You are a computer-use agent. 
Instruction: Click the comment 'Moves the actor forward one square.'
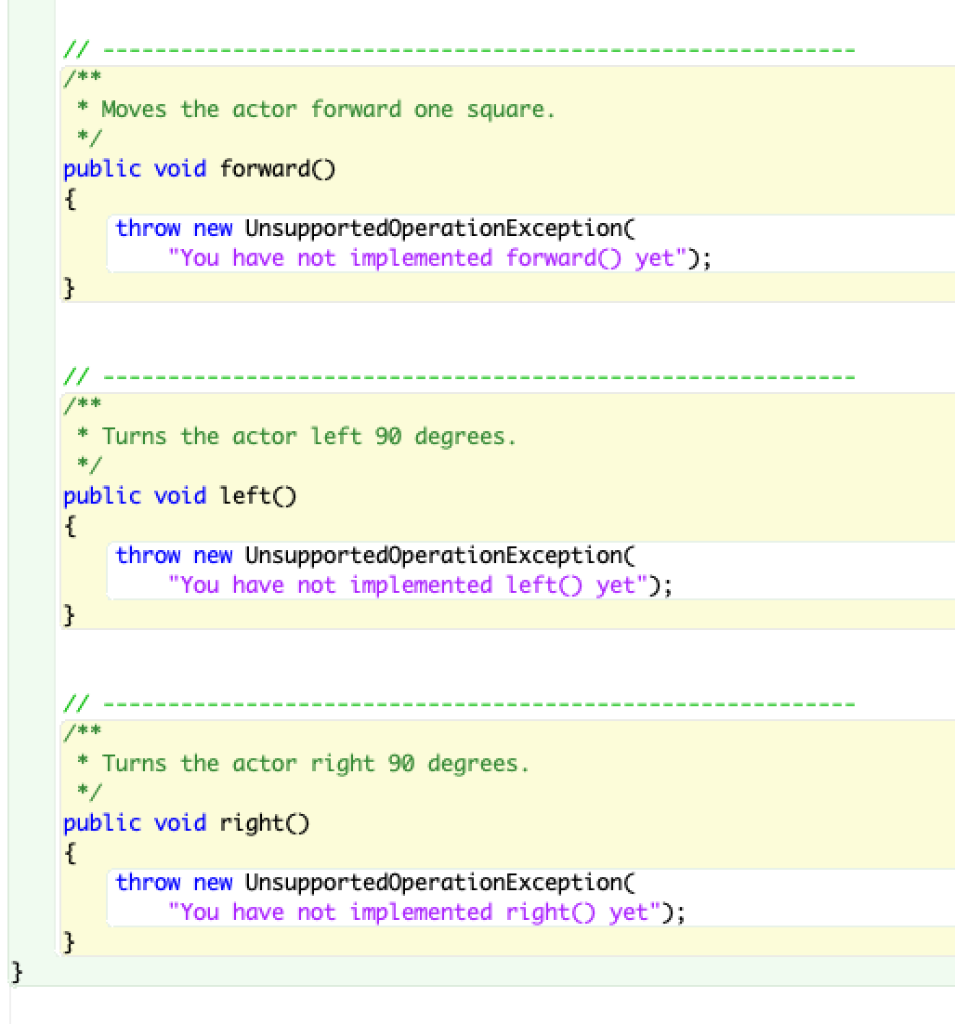pyautogui.click(x=328, y=109)
